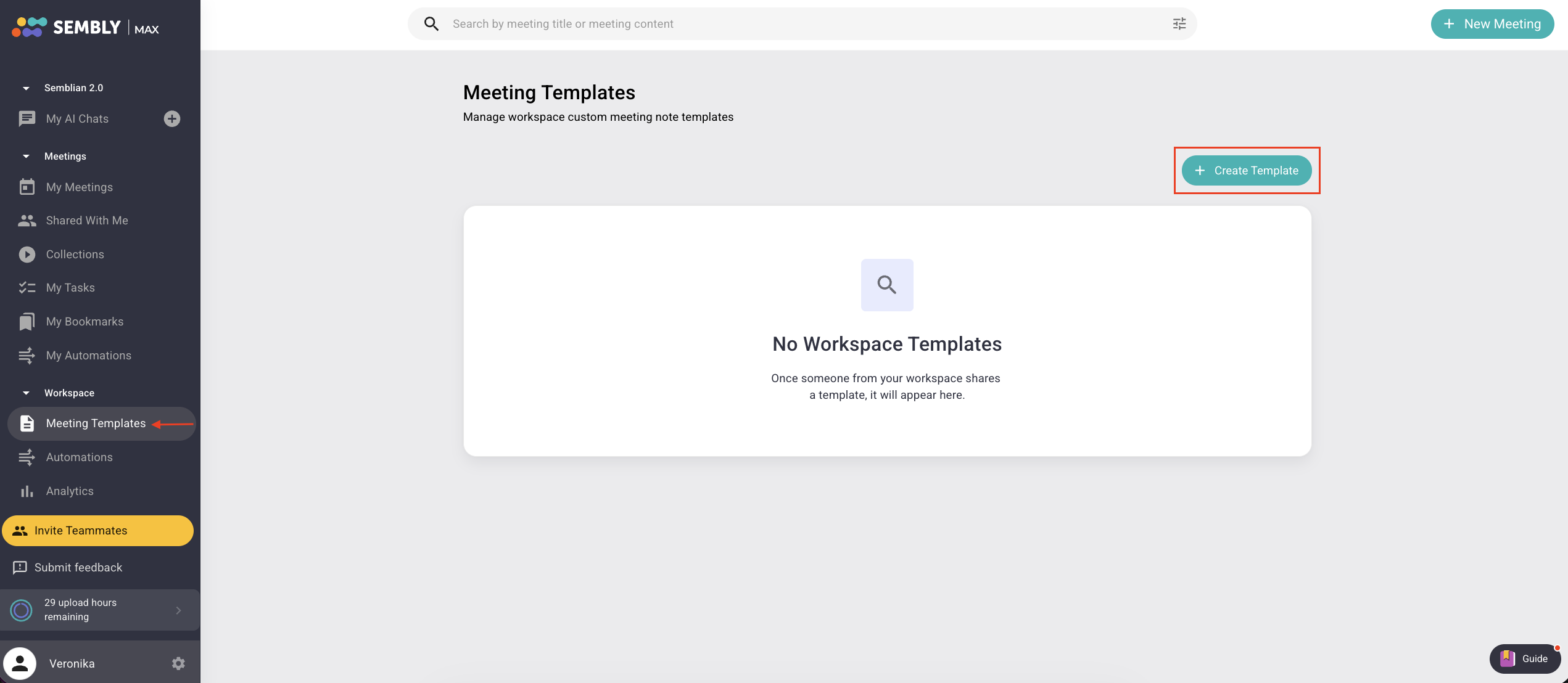This screenshot has width=1568, height=683.
Task: Click the plus icon beside My AI Chats
Action: [172, 119]
